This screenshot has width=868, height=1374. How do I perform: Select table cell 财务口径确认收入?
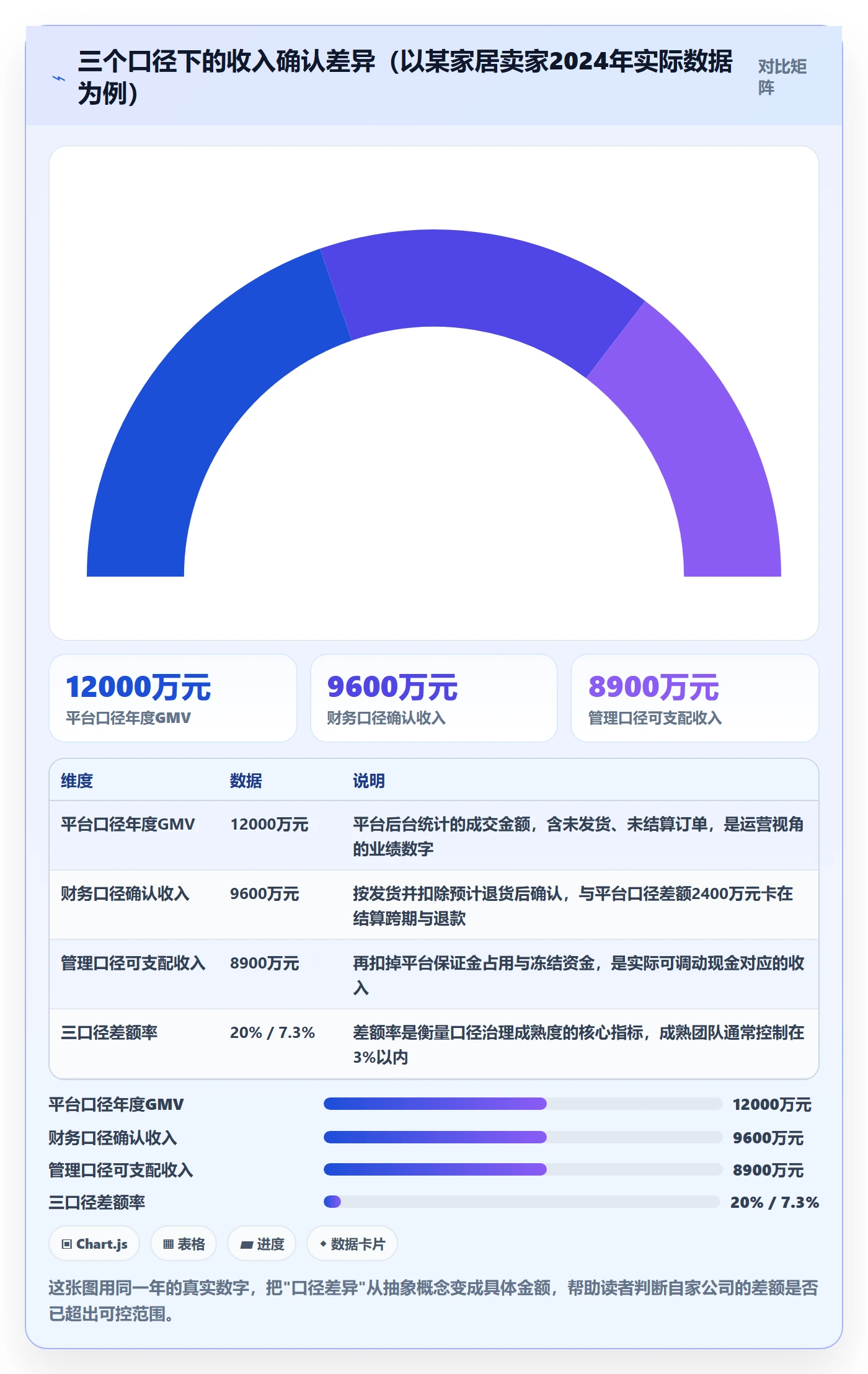(x=125, y=893)
